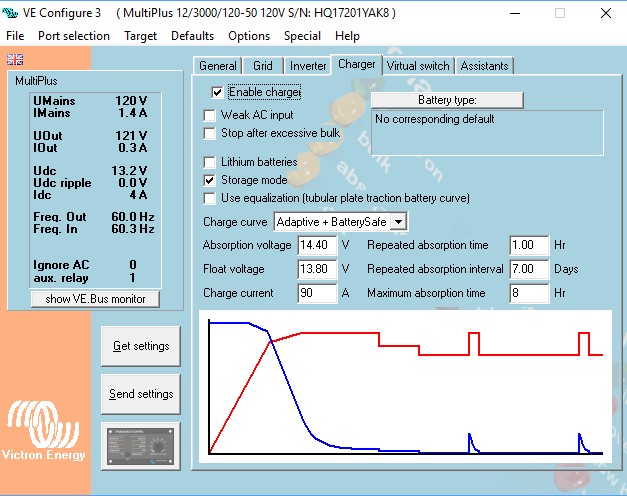
Task: Open the Help menu
Action: tap(347, 36)
